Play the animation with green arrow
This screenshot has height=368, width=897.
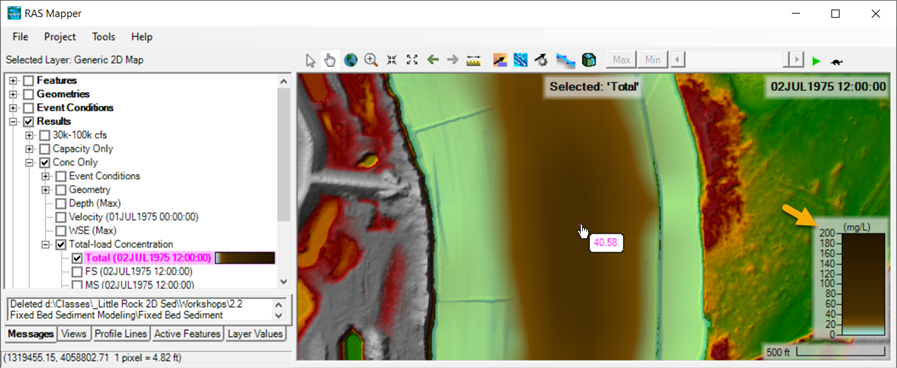[x=816, y=61]
